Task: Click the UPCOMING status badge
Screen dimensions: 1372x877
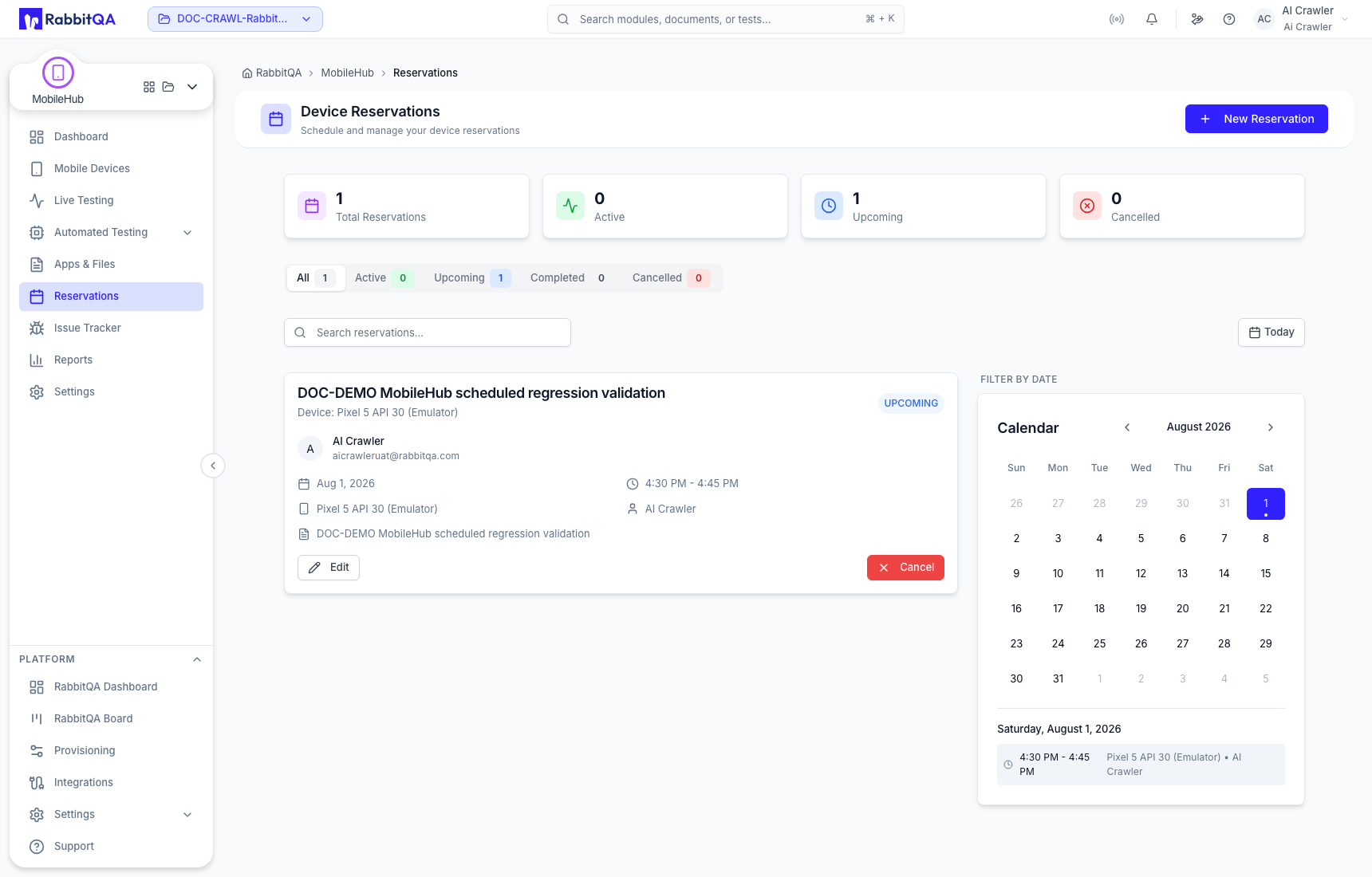Action: [x=911, y=403]
